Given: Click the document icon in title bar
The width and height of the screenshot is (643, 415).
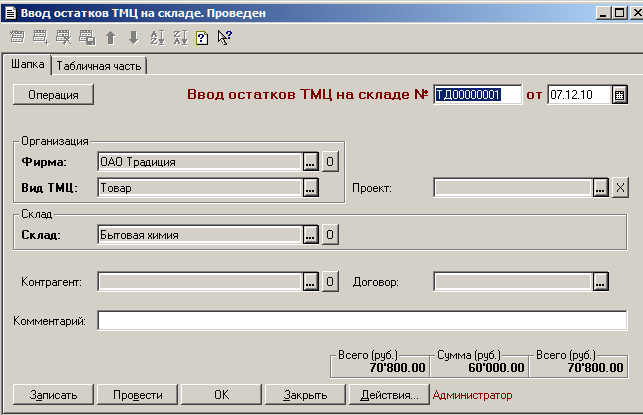Looking at the screenshot, I should [x=10, y=13].
